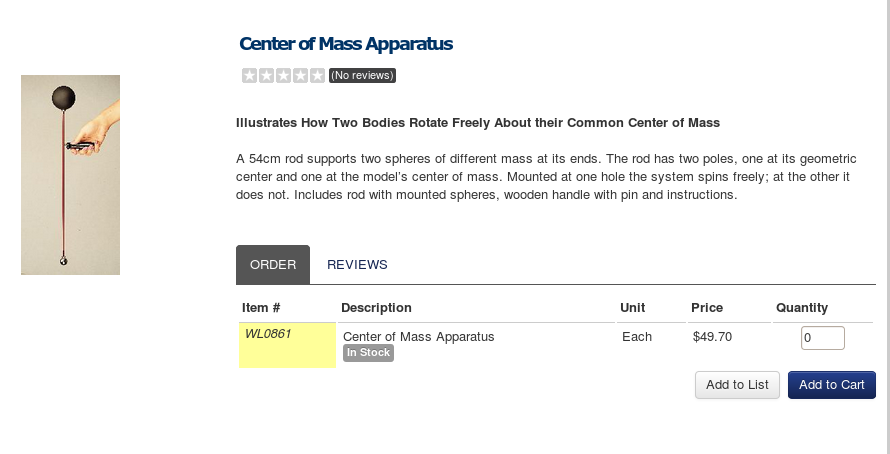Click the third rating star
The height and width of the screenshot is (454, 890).
pos(283,75)
